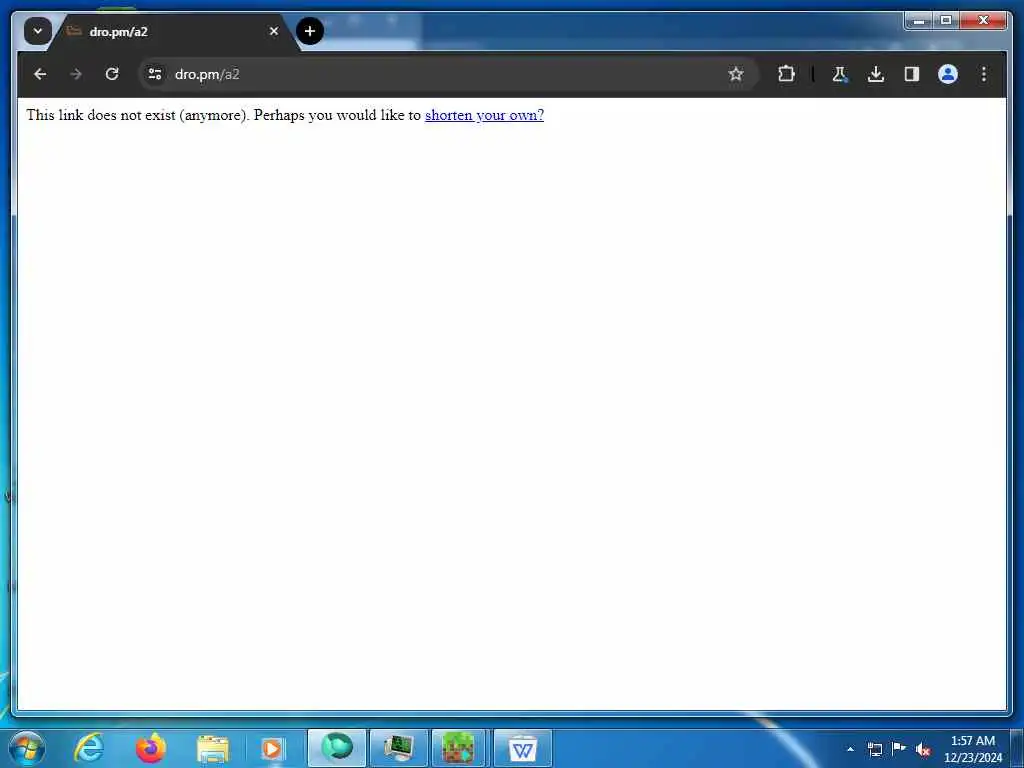Show the Downloads tray
The height and width of the screenshot is (768, 1024).
[876, 74]
